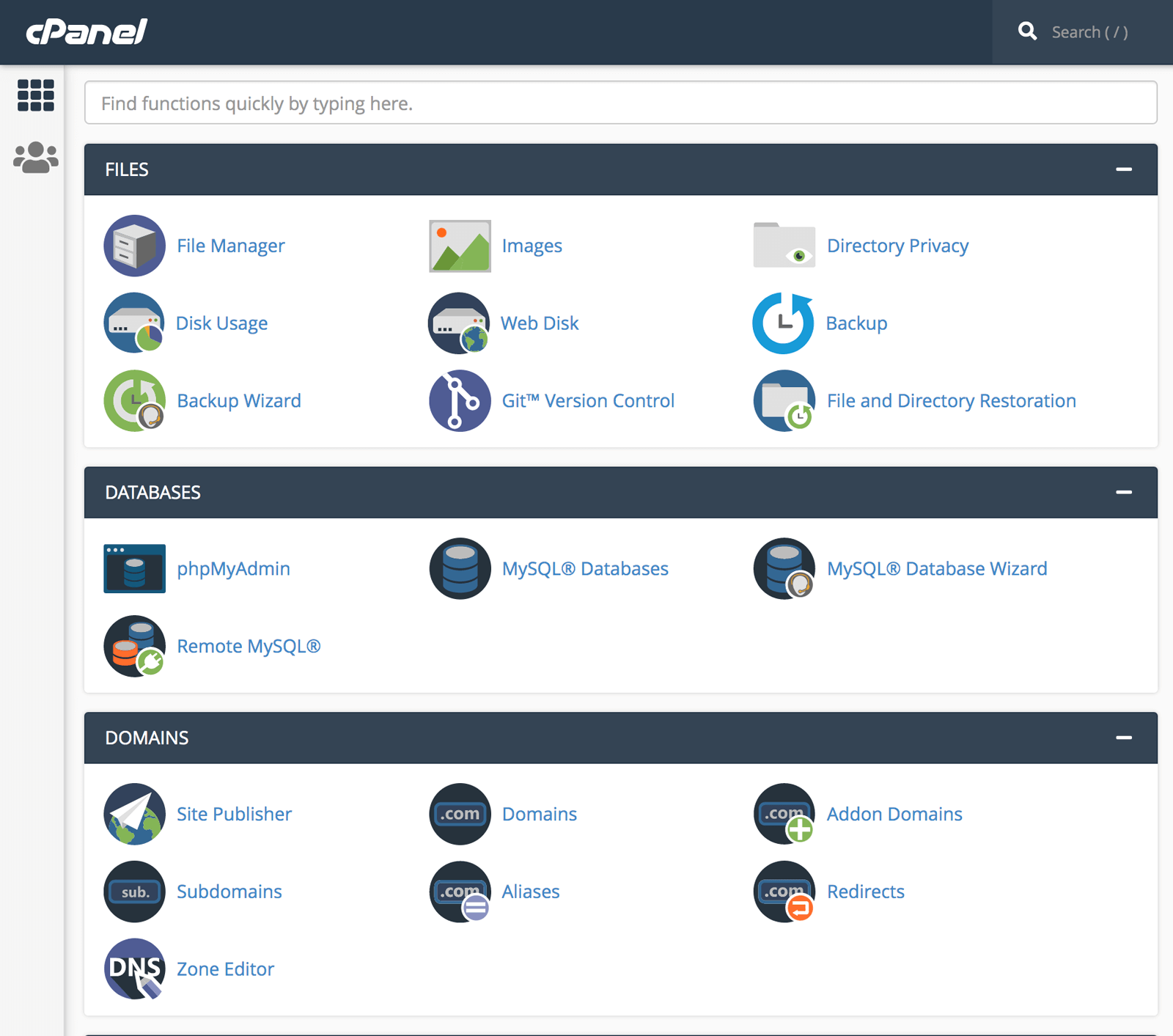Image resolution: width=1173 pixels, height=1036 pixels.
Task: Open the MySQL® Databases link
Action: click(x=585, y=568)
